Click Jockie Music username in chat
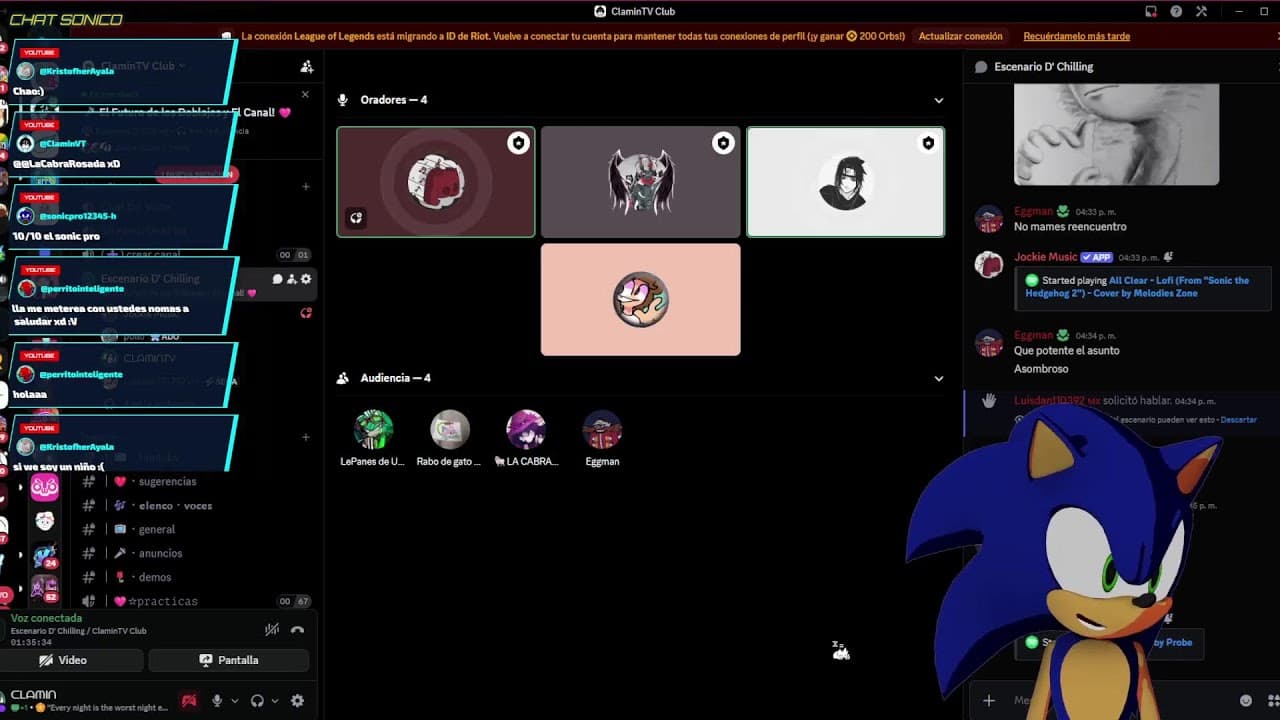This screenshot has height=720, width=1280. (1045, 257)
